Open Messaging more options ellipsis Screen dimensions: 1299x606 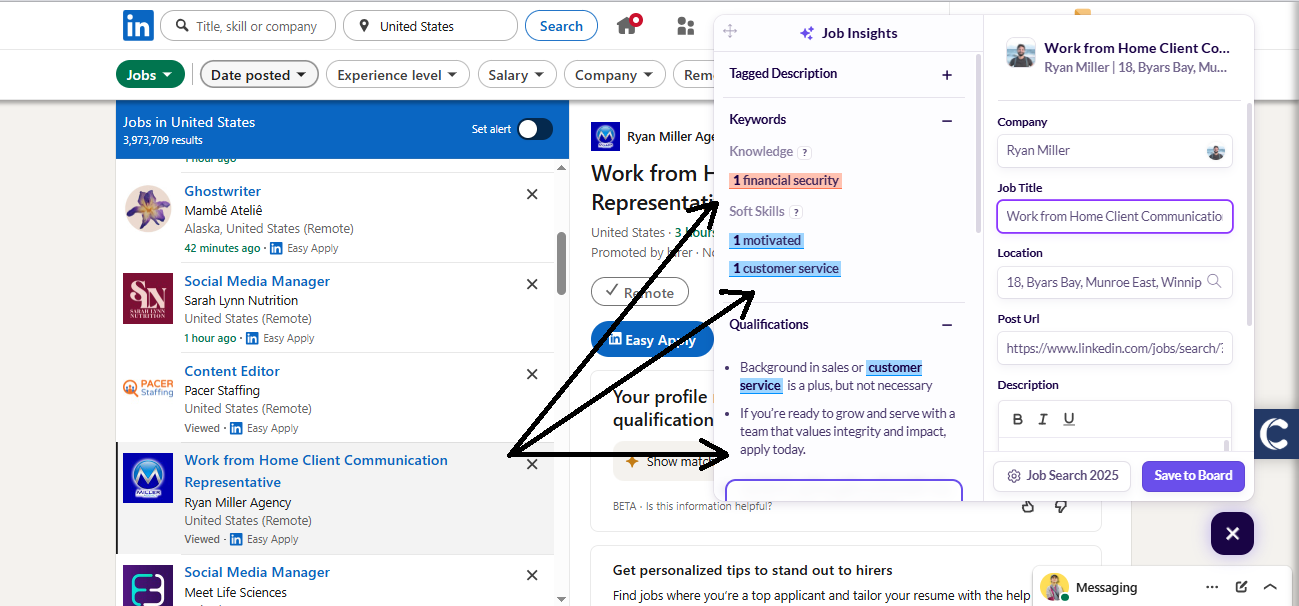click(x=1212, y=587)
